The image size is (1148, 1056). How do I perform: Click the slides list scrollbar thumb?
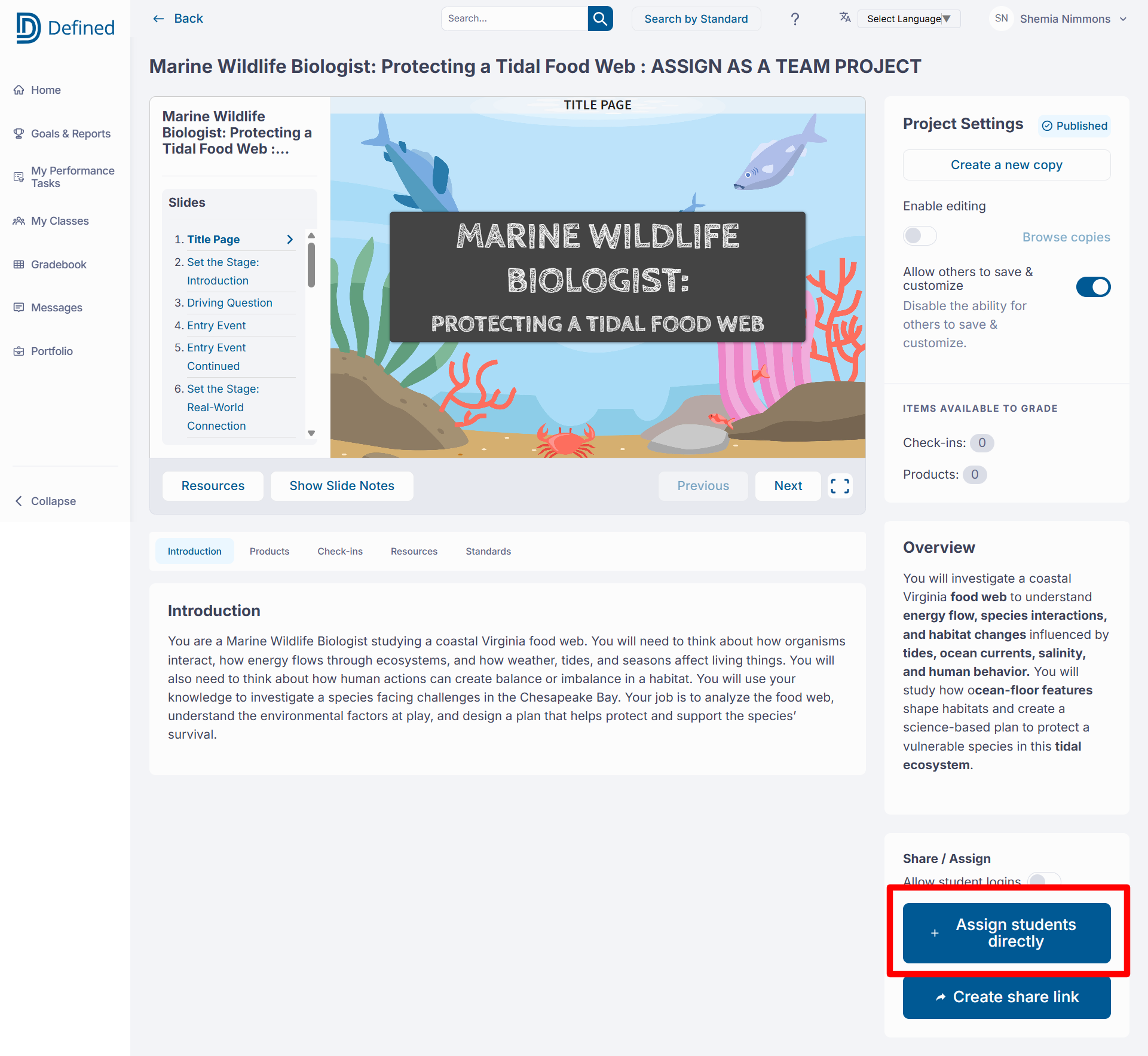pos(311,265)
